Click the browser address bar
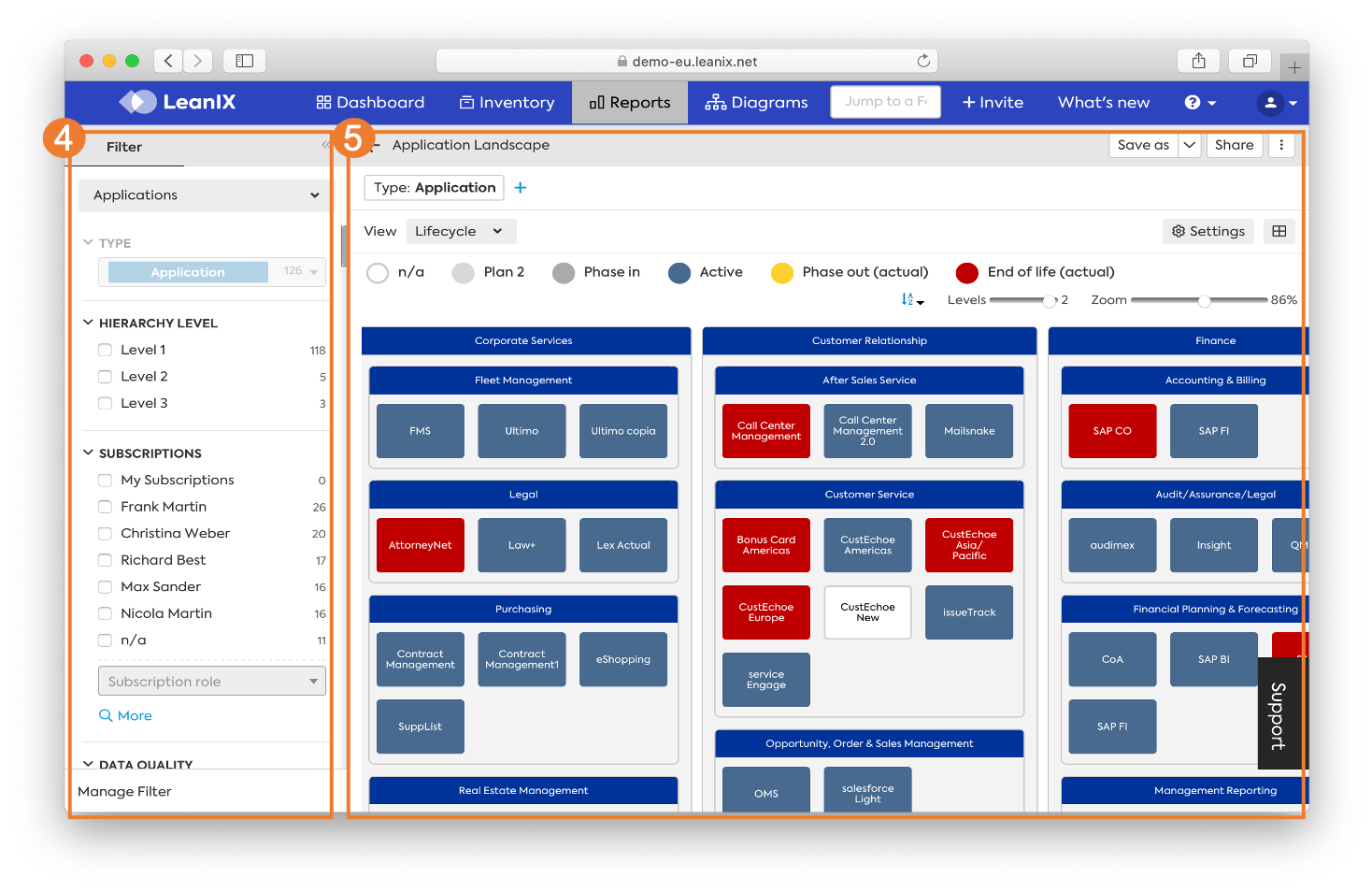 (x=687, y=61)
